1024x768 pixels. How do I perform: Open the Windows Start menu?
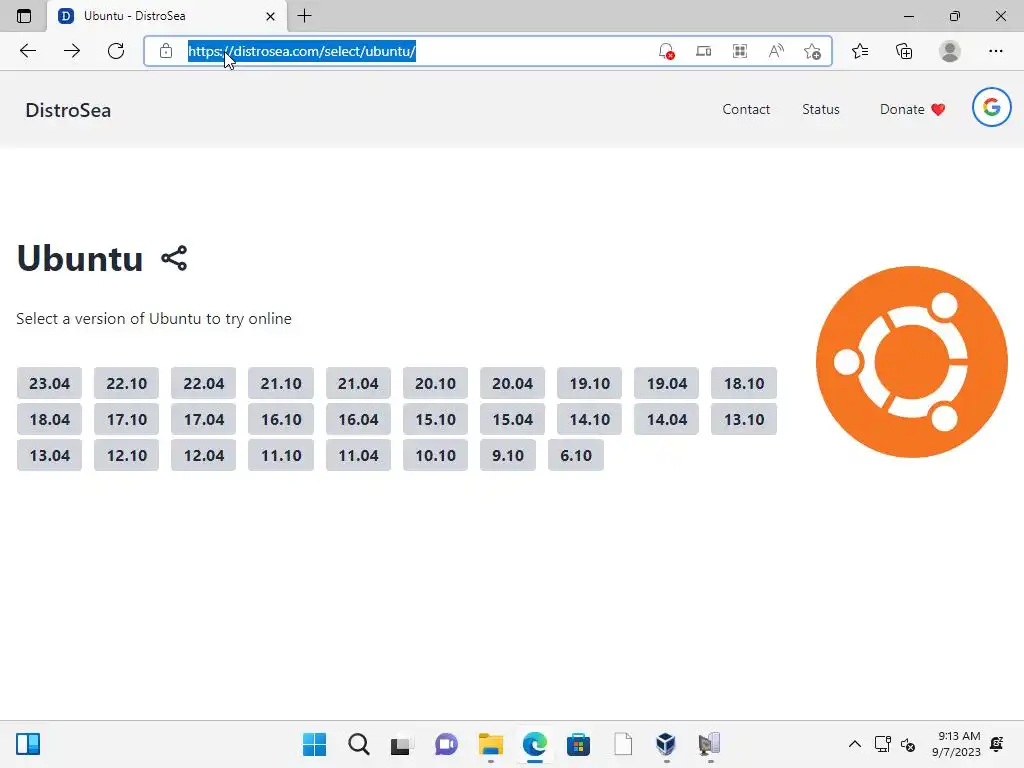click(x=315, y=744)
